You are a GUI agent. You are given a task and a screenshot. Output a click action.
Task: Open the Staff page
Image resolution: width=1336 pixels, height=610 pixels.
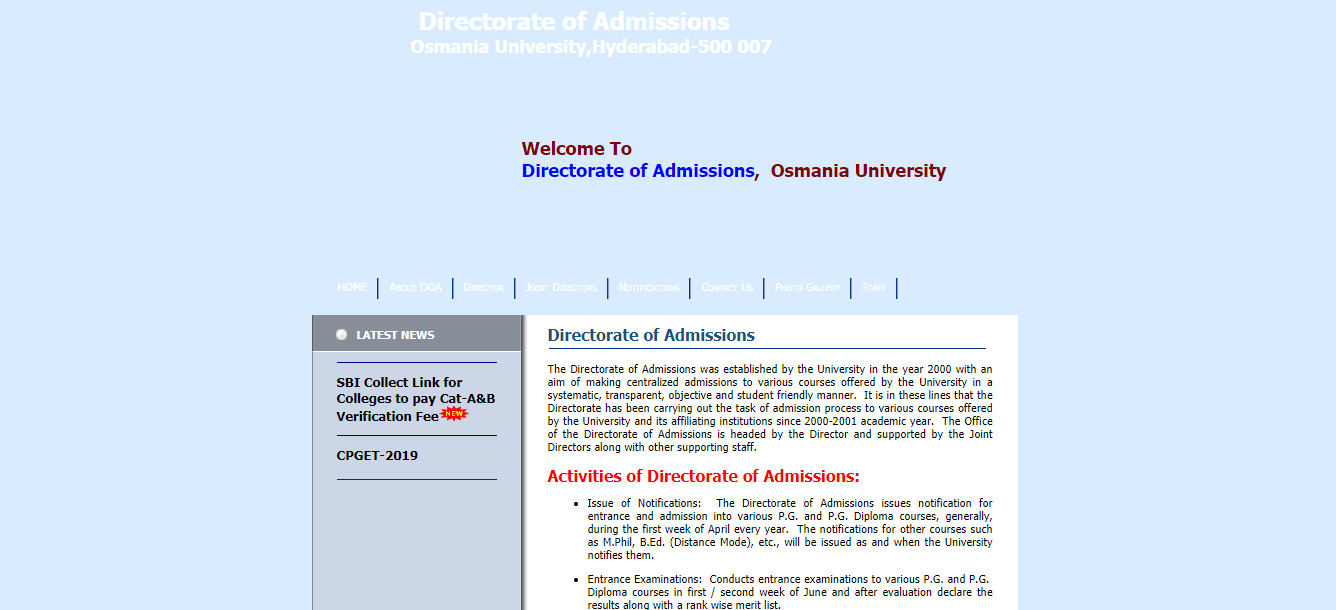873,287
